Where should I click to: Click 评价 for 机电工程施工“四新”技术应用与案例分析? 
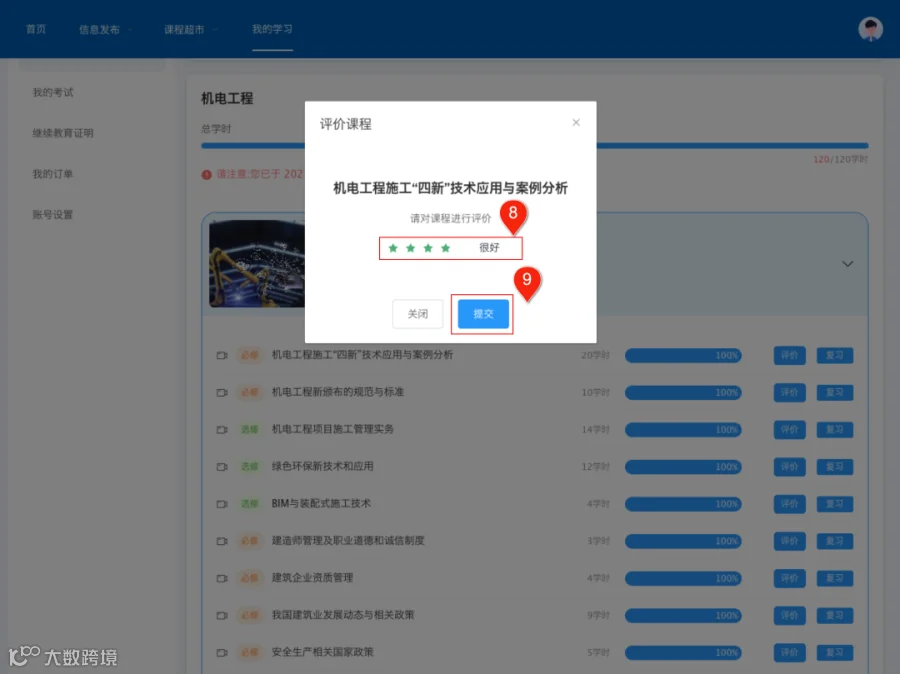(789, 355)
